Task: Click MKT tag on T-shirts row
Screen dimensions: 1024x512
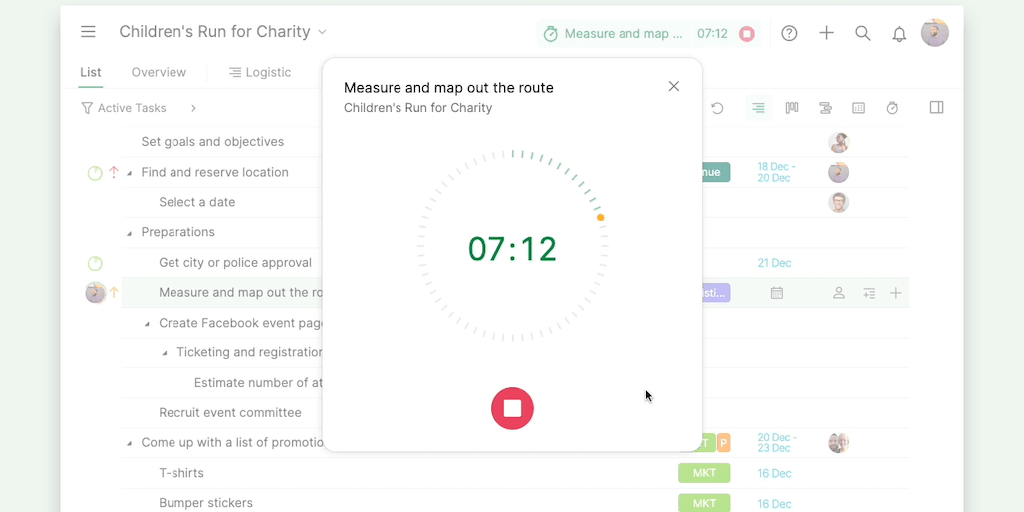Action: [704, 473]
